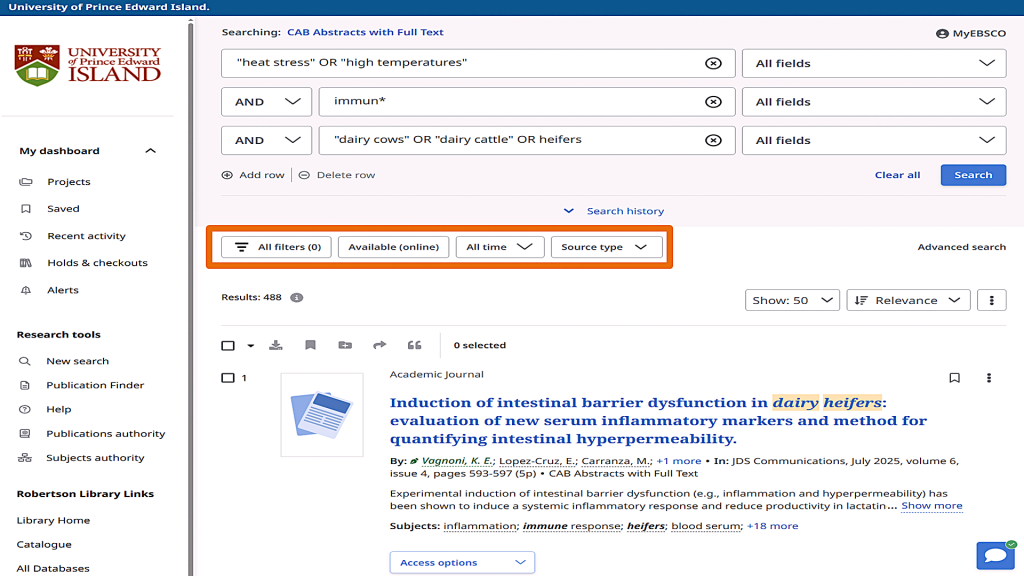Click the Advanced search link

pyautogui.click(x=961, y=247)
